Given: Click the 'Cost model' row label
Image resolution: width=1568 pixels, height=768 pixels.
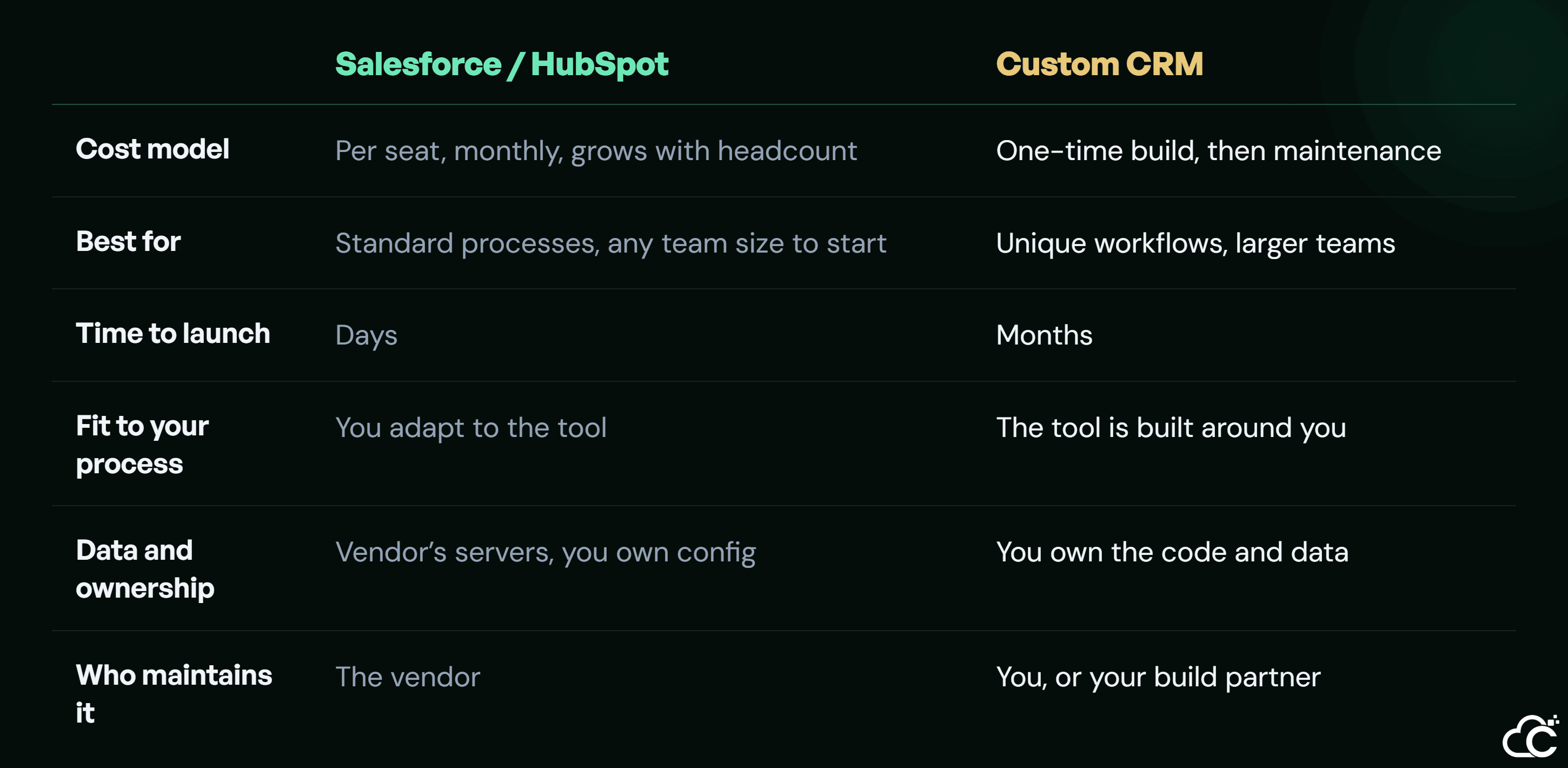Looking at the screenshot, I should coord(152,149).
